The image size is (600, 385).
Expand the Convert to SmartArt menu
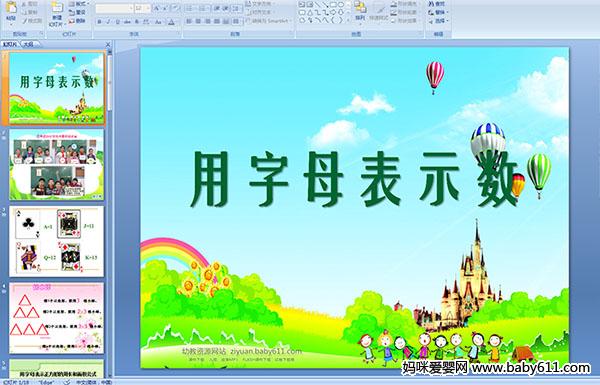click(269, 21)
